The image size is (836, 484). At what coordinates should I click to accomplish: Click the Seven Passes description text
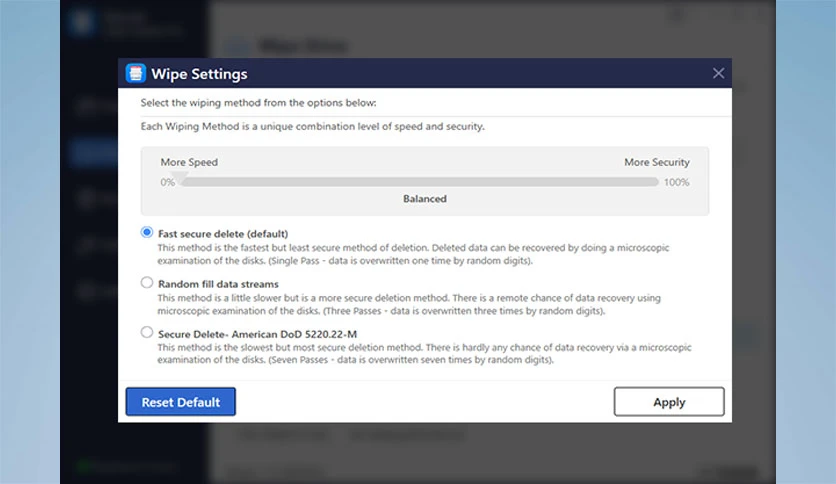pyautogui.click(x=424, y=353)
